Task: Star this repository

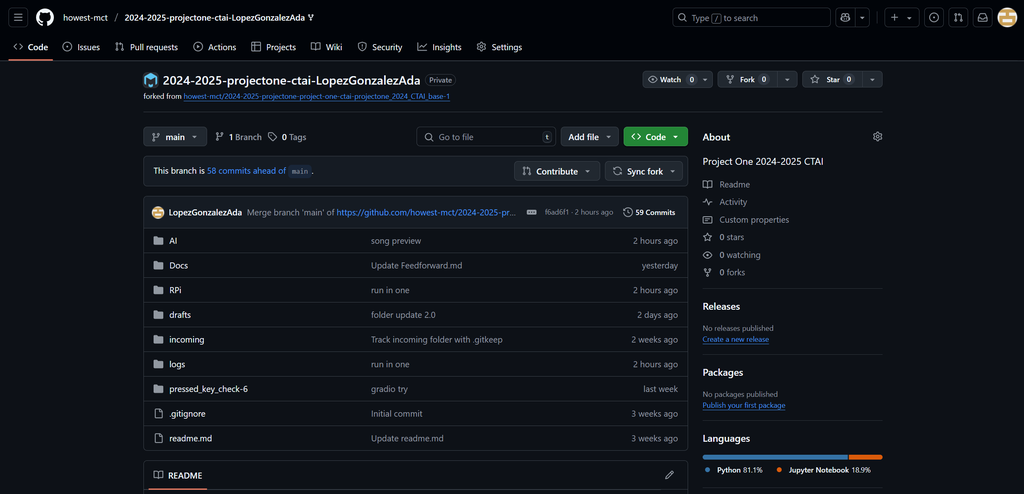Action: tap(832, 80)
